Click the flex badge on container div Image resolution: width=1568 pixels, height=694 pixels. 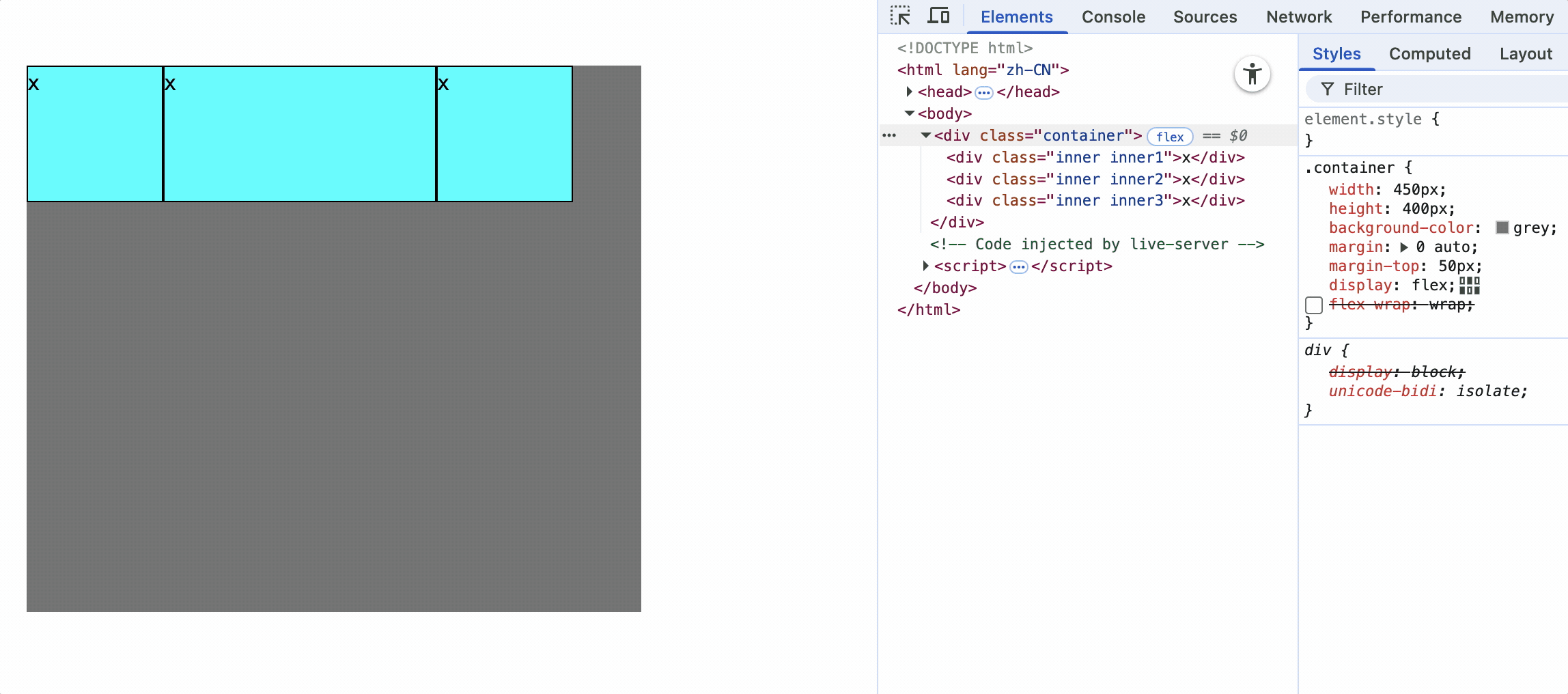click(1170, 137)
